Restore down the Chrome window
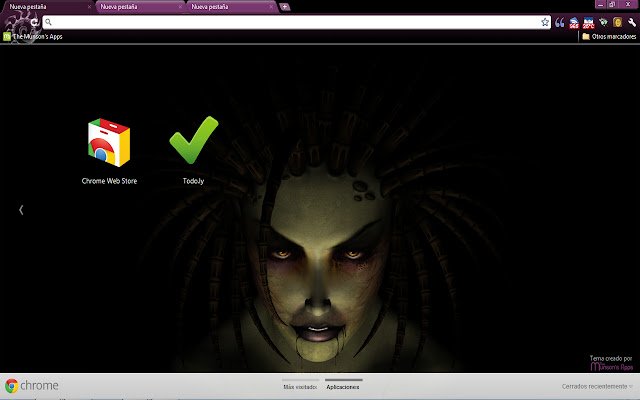This screenshot has height=400, width=640. tap(612, 4)
